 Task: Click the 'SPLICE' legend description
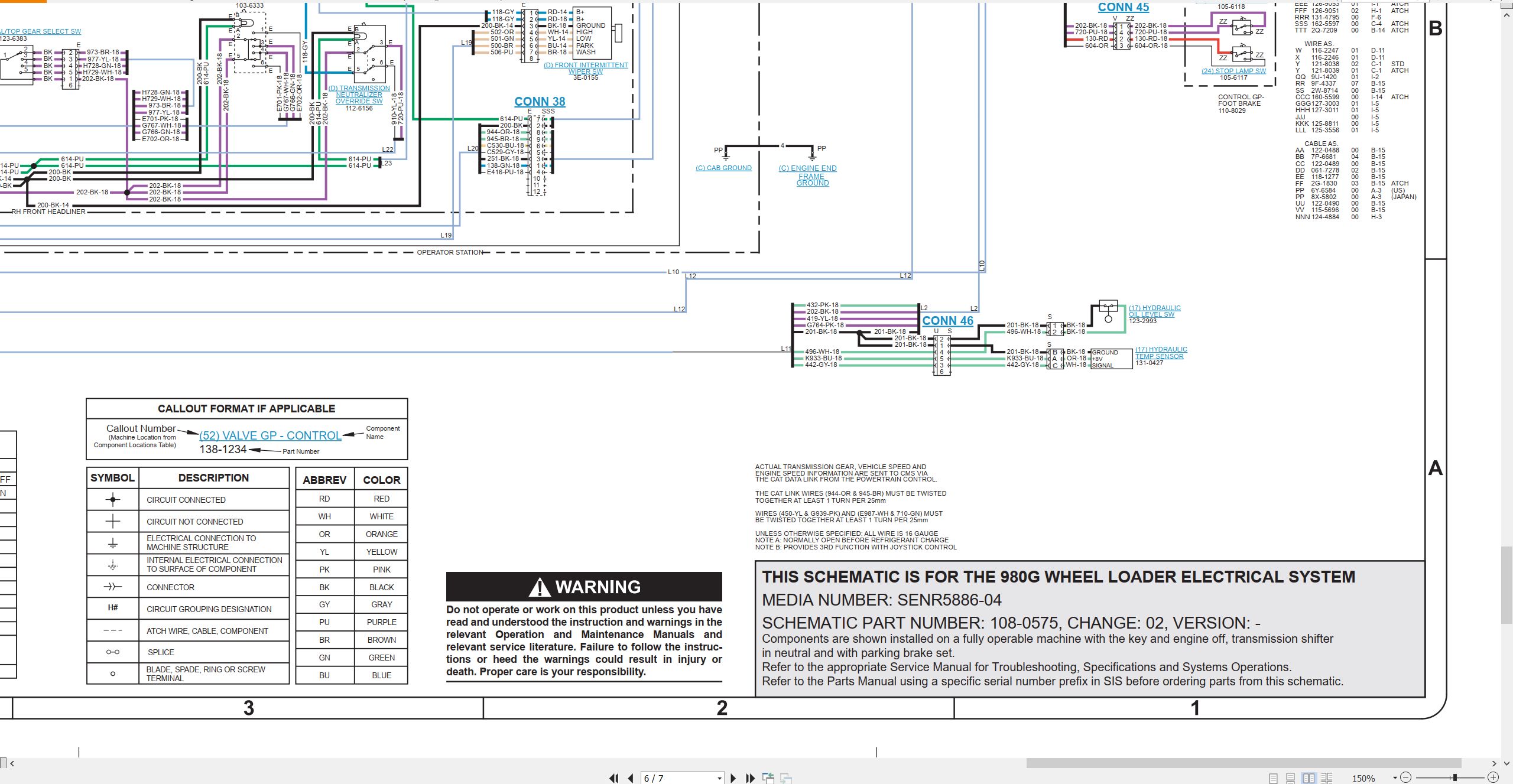pos(161,652)
